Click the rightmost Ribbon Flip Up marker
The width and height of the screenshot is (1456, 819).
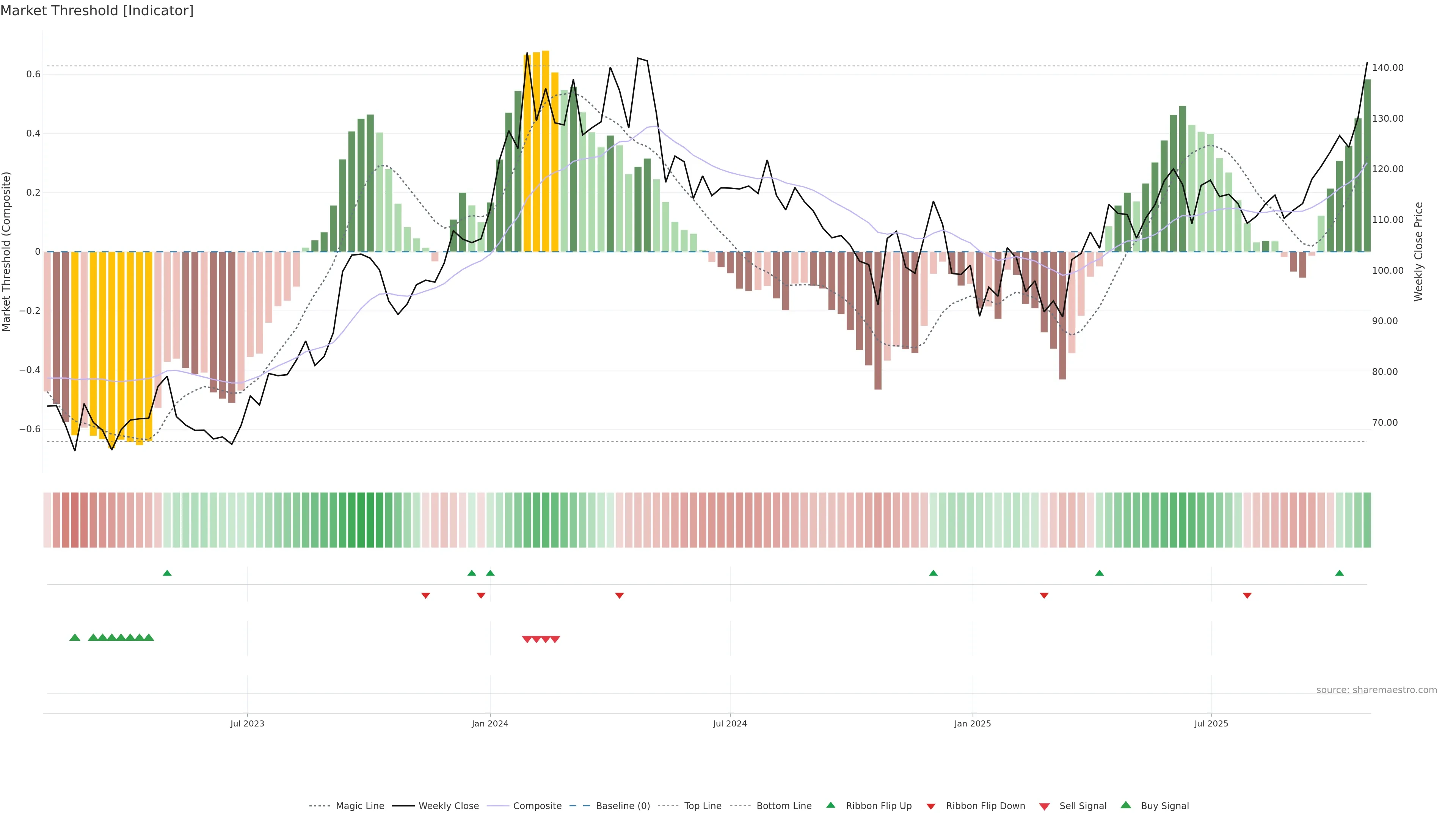tap(1339, 573)
